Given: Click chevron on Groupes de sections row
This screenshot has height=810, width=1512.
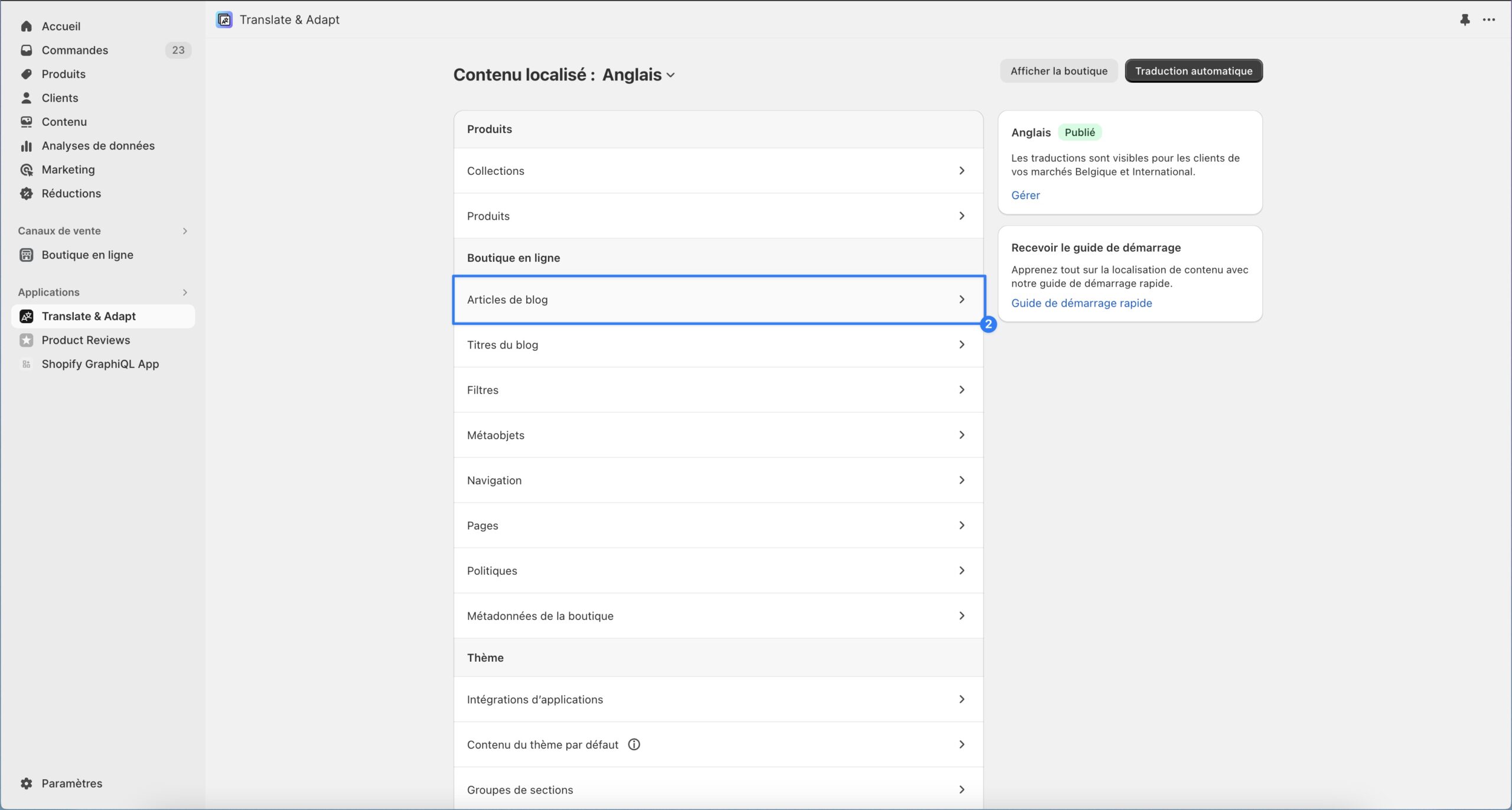Looking at the screenshot, I should (x=962, y=790).
